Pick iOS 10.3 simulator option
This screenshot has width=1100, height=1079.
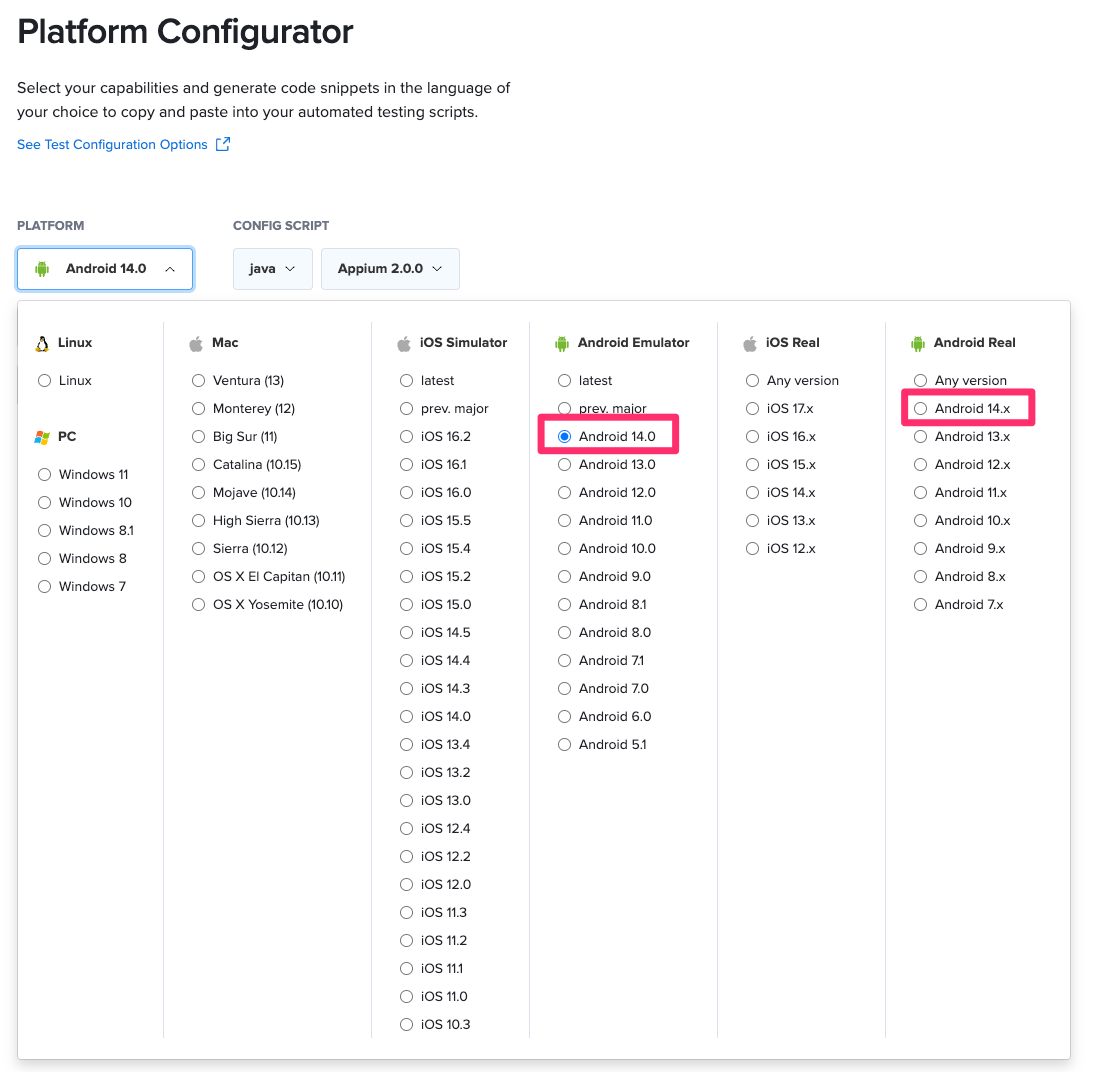click(406, 1024)
